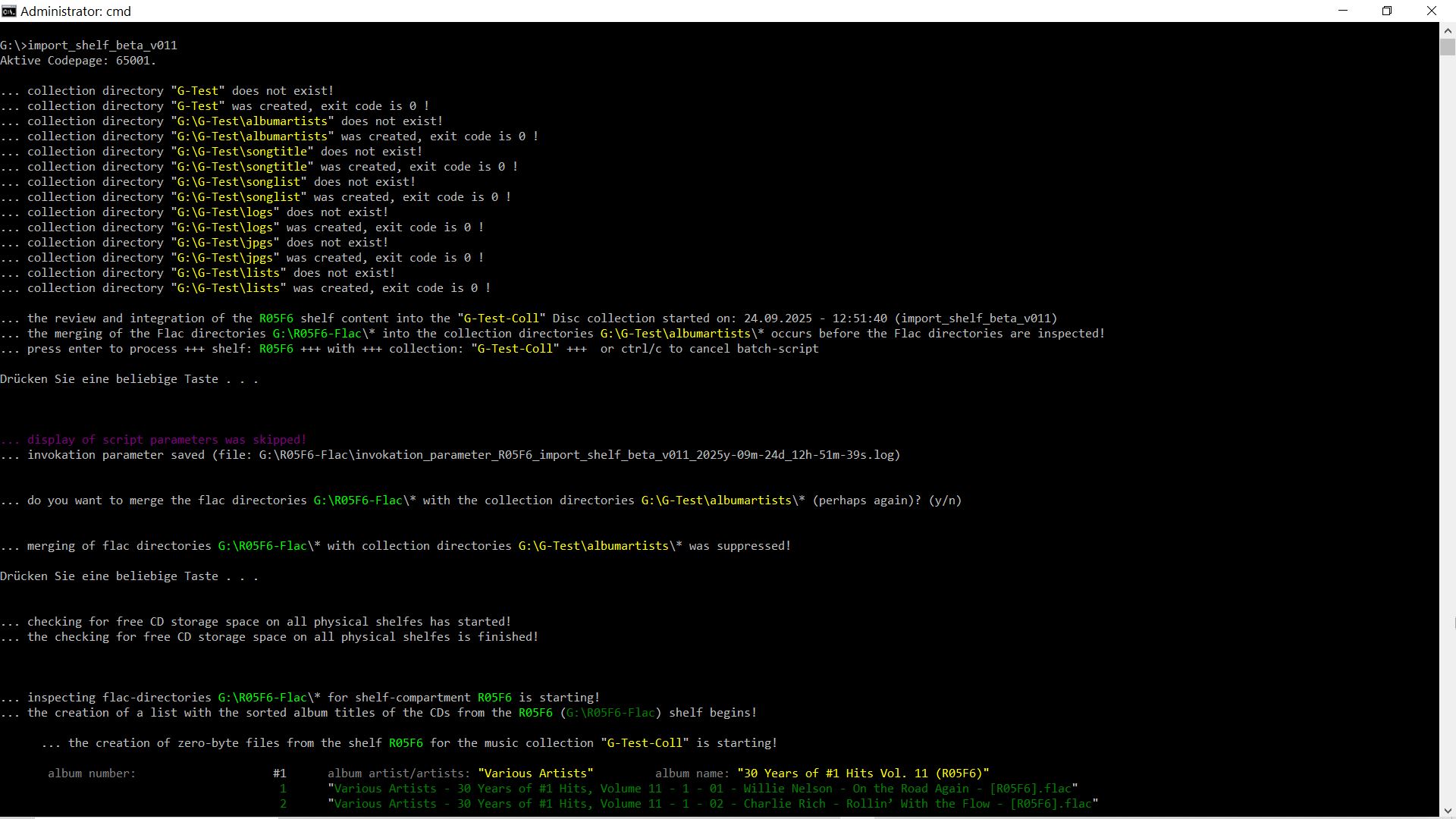
Task: Click album name '30 Years of #1 Hits Vol. 11 (R05F6)'
Action: [863, 773]
